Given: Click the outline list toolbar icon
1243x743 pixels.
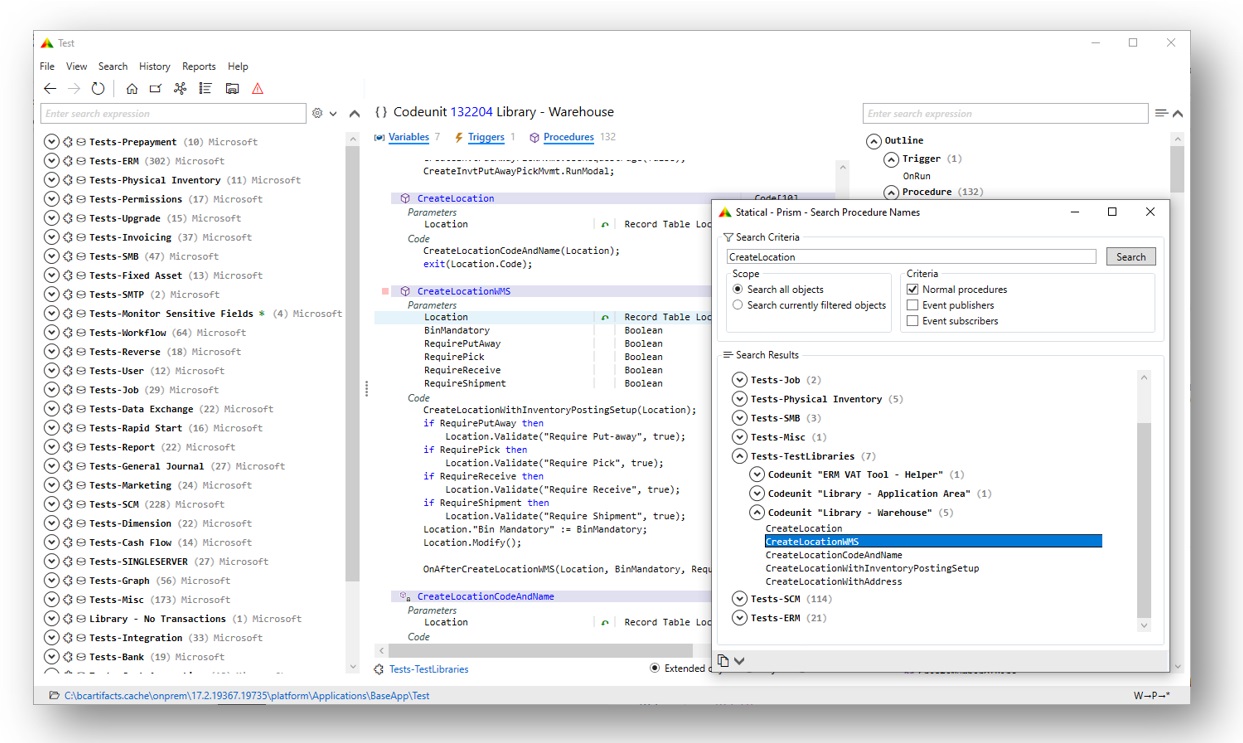Looking at the screenshot, I should (x=206, y=87).
